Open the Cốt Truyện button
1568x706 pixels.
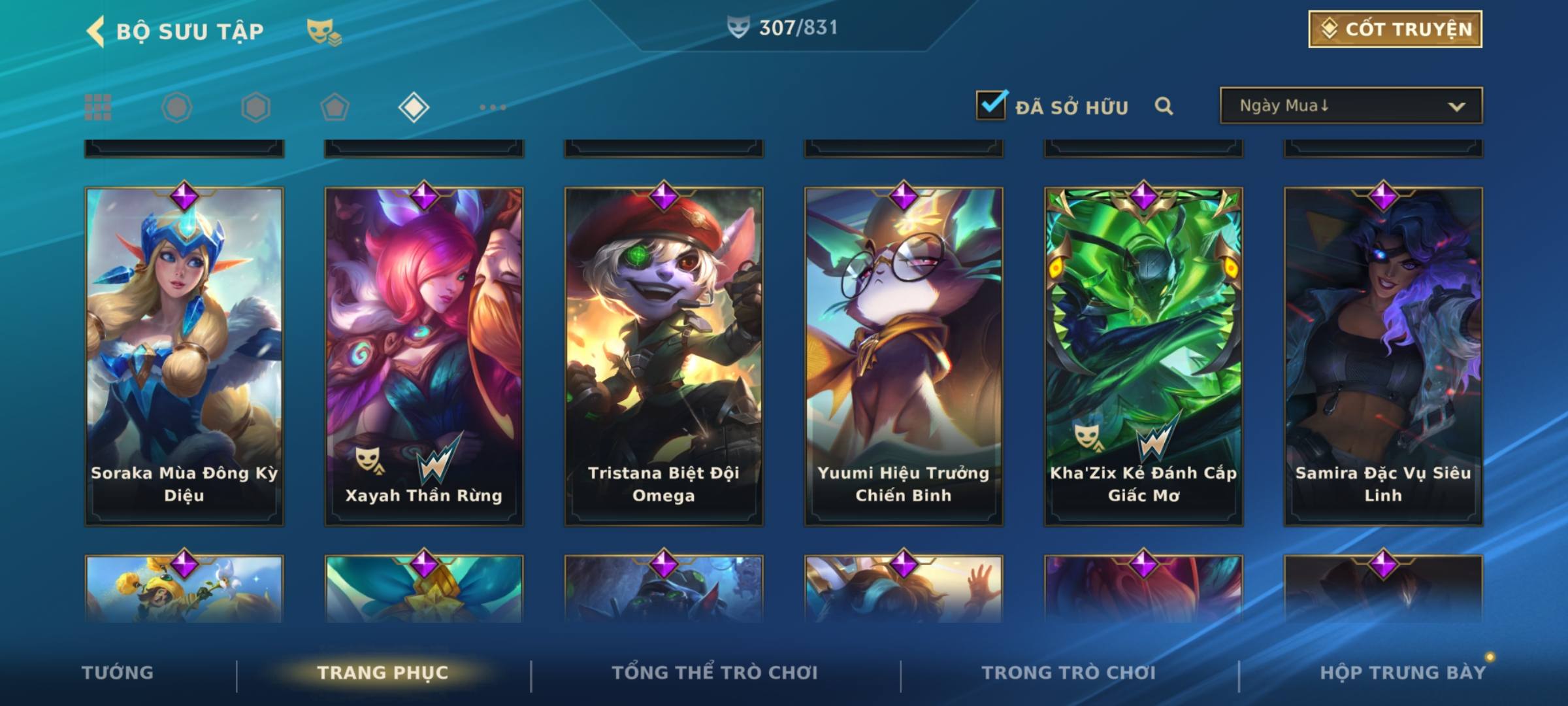(x=1395, y=29)
